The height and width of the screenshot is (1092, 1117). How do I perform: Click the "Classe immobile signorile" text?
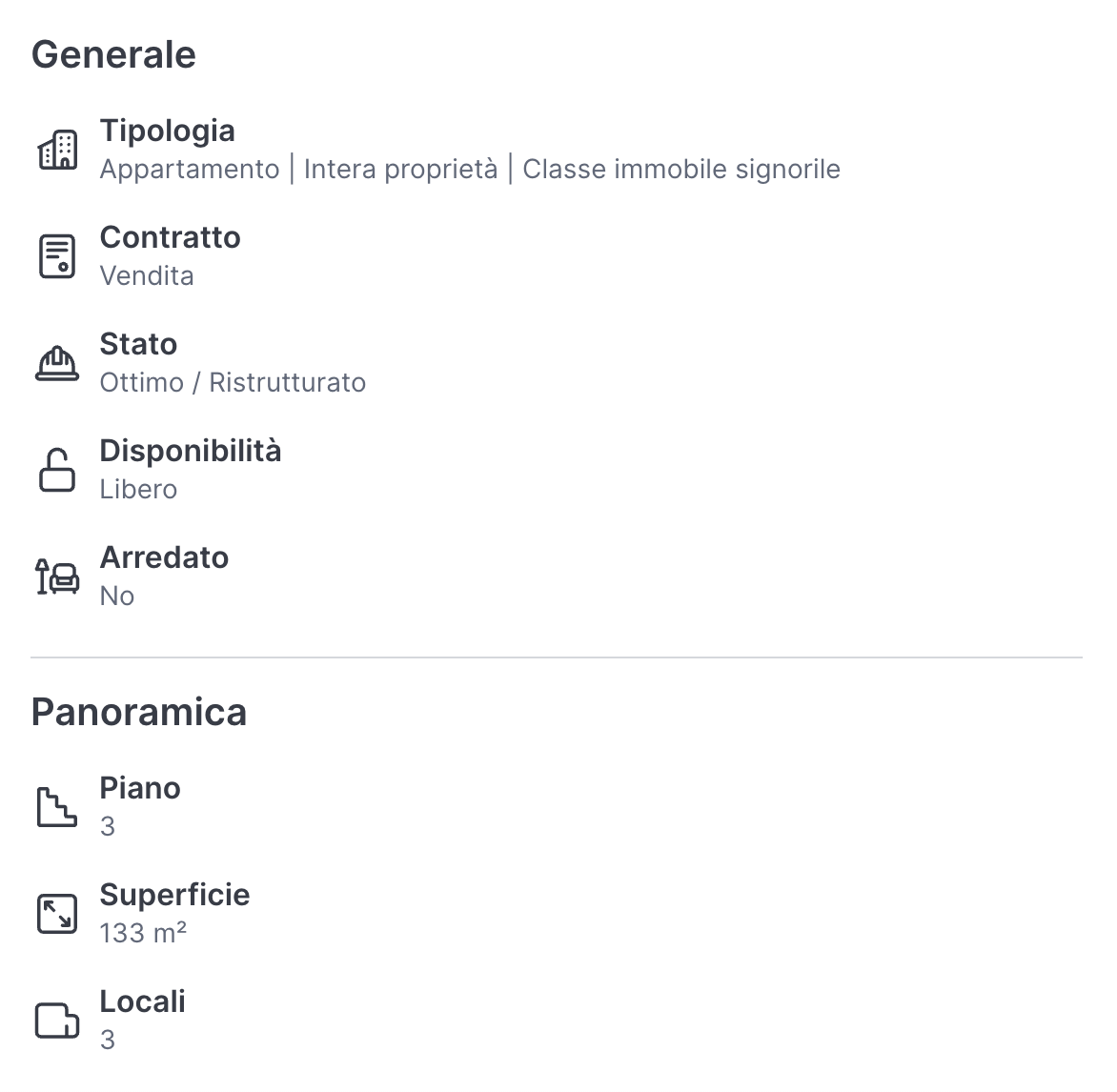click(681, 170)
